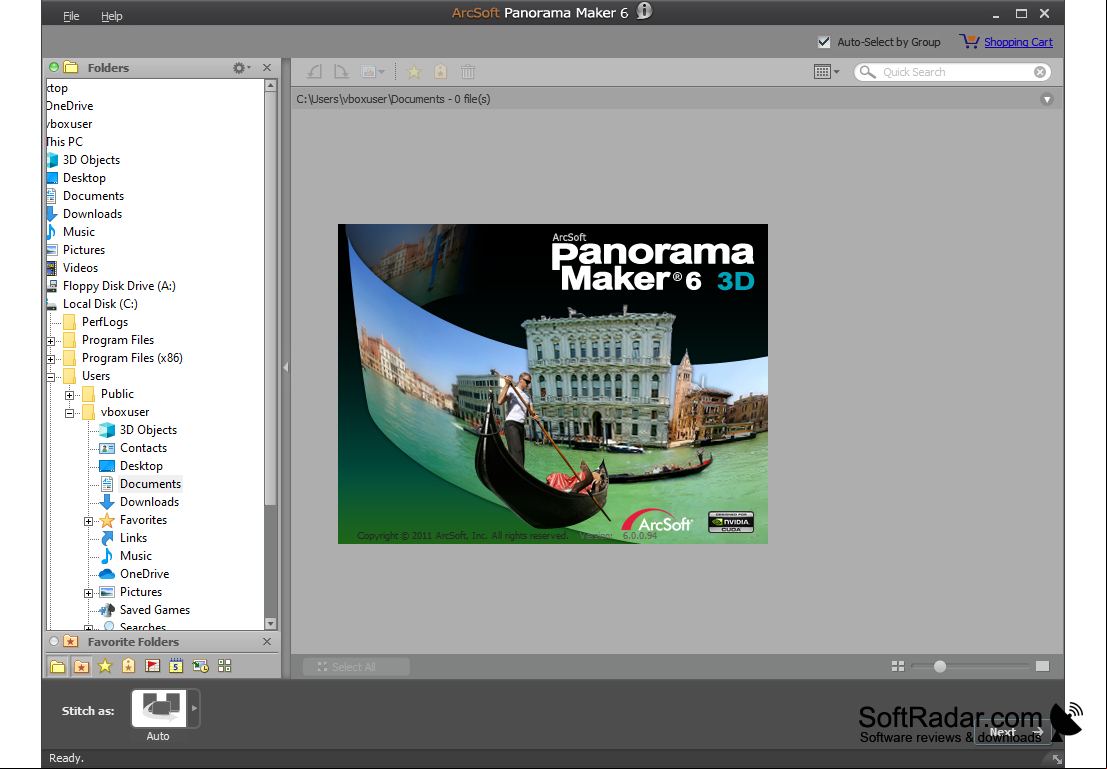Select the PerfLogs folder
This screenshot has height=769, width=1107.
105,322
